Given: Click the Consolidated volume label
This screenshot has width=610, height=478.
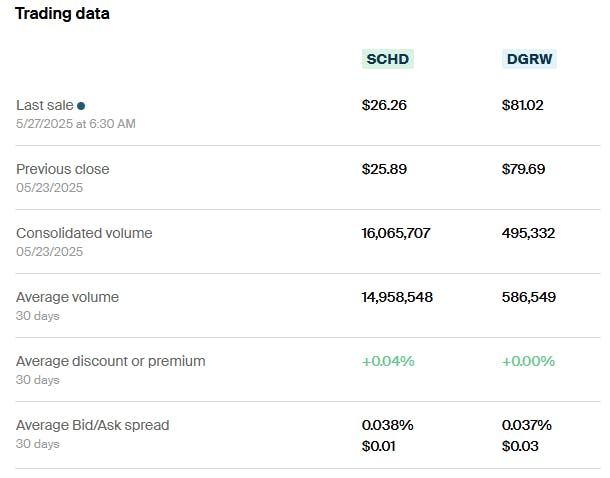Looking at the screenshot, I should click(x=84, y=233).
